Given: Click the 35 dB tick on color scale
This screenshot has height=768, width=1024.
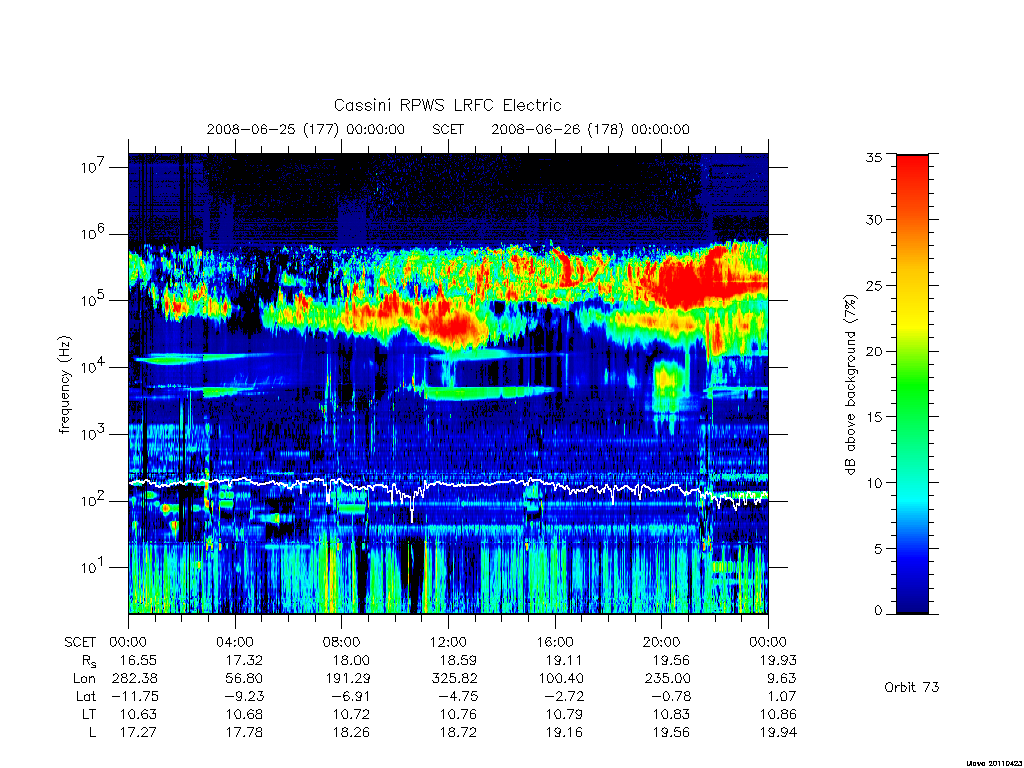Looking at the screenshot, I should [873, 157].
